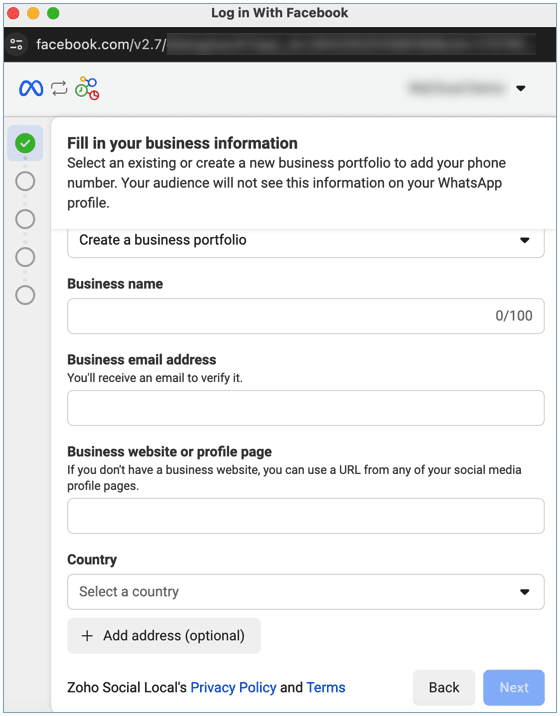Click the green maximize window button
560x716 pixels.
coord(53,13)
